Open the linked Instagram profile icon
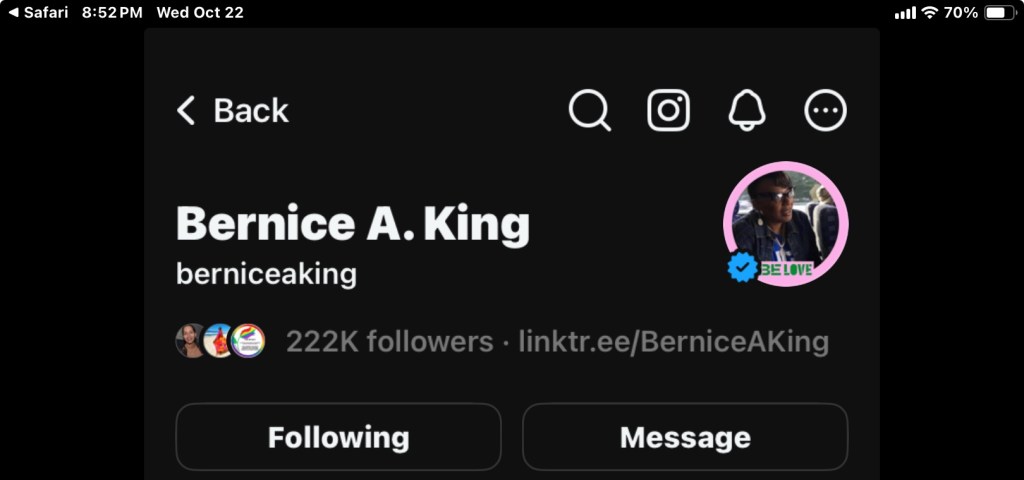1024x480 pixels. (668, 110)
